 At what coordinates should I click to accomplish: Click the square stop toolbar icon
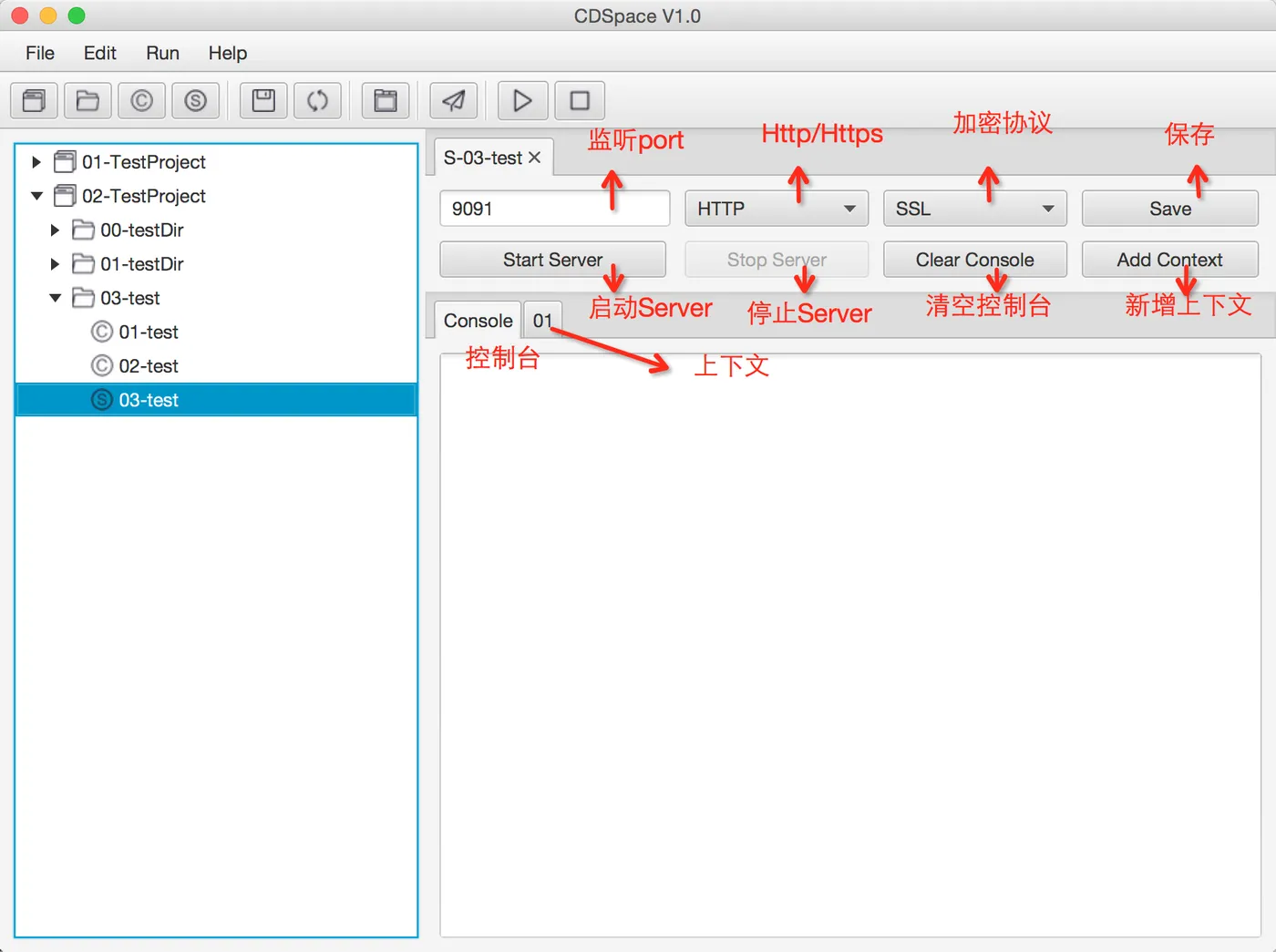tap(580, 100)
